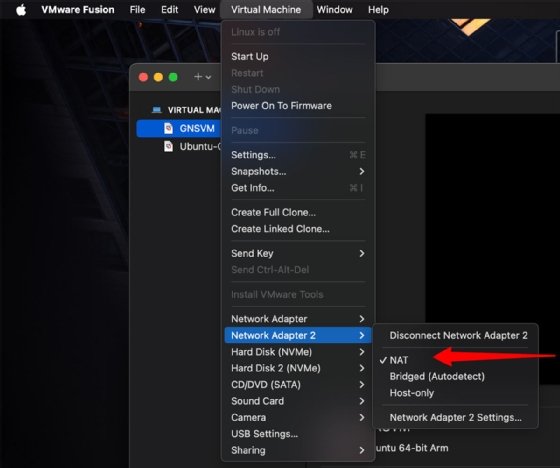Select the GNSVM virtual machine in the sidebar
The height and width of the screenshot is (468, 560).
(x=179, y=129)
